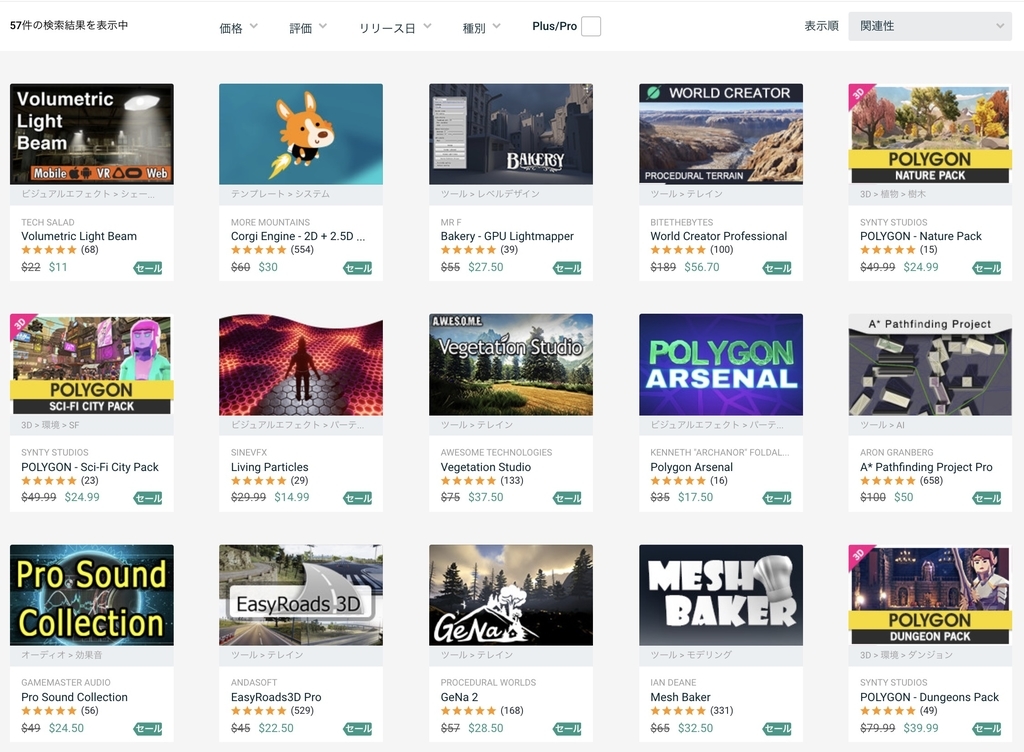Screen dimensions: 1024x752
Task: Click the EasyRoads3D Pro title link
Action: pos(276,697)
